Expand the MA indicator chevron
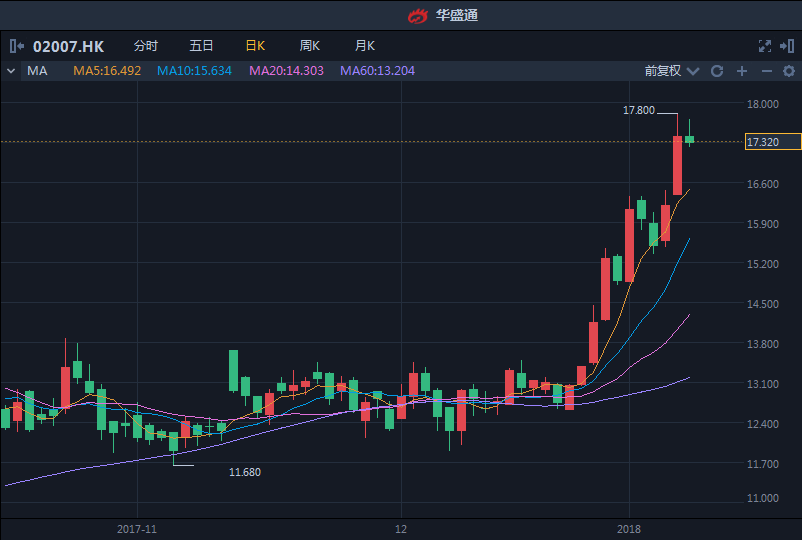This screenshot has height=540, width=802. (11, 71)
